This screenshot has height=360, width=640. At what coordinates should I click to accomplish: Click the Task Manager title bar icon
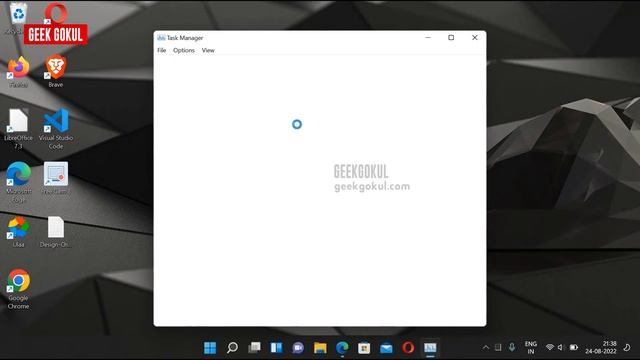pyautogui.click(x=161, y=38)
